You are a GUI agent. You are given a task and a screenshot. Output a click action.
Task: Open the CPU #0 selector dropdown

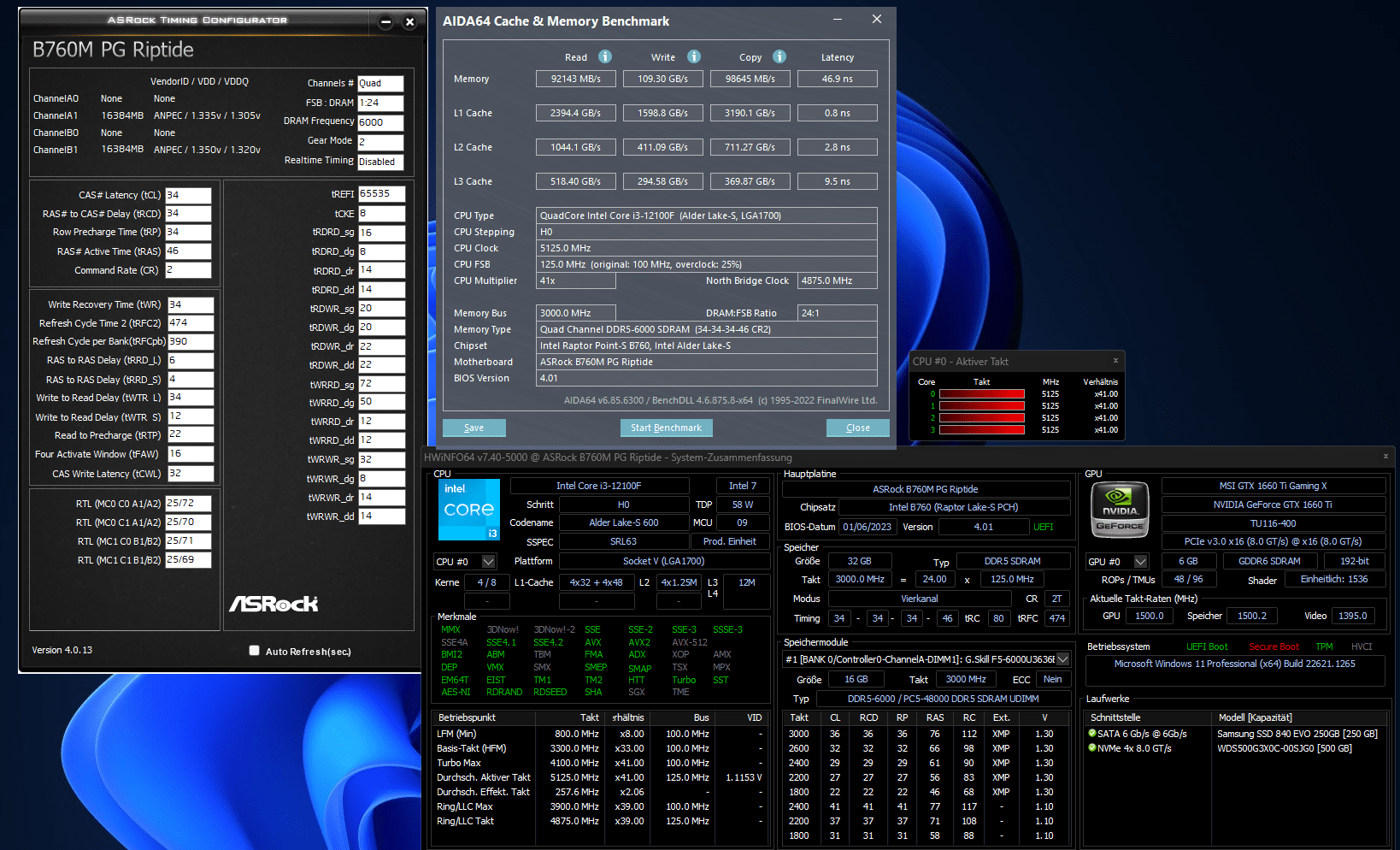pyautogui.click(x=488, y=562)
